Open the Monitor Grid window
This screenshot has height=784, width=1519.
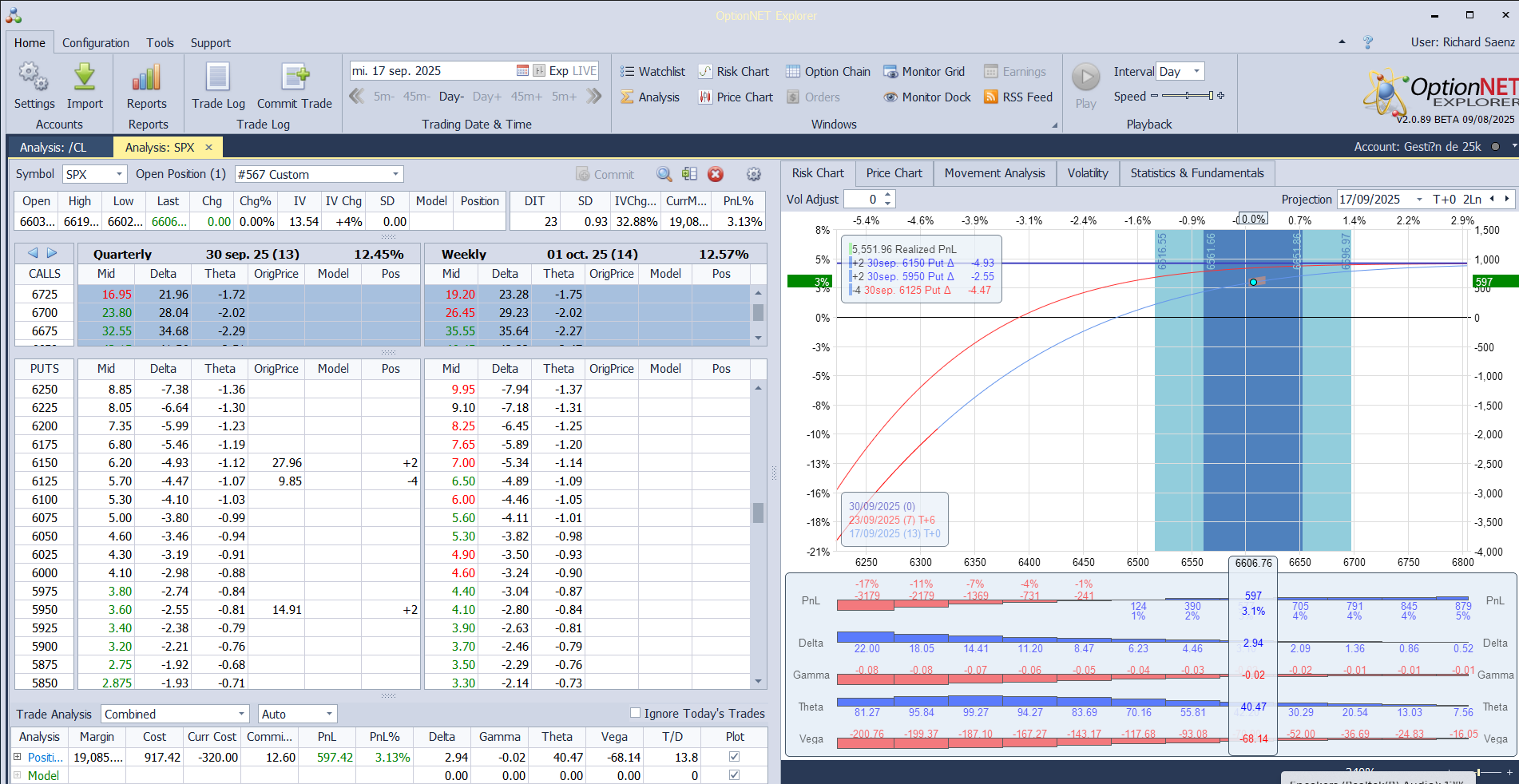click(924, 72)
